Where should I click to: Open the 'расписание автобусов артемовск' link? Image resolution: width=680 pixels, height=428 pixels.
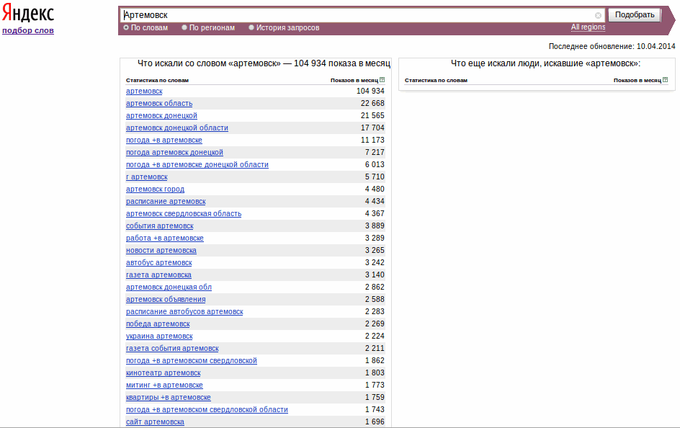[x=184, y=311]
